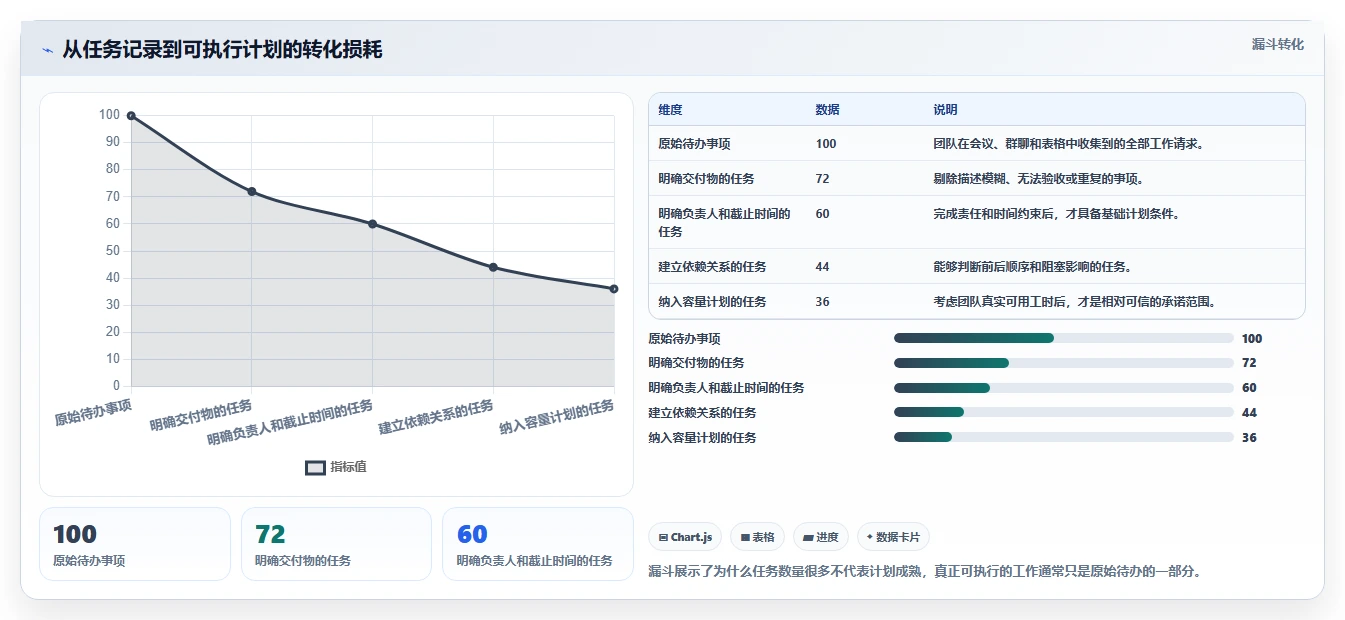
Task: Toggle the 指标值 legend swatch under the chart
Action: point(315,467)
